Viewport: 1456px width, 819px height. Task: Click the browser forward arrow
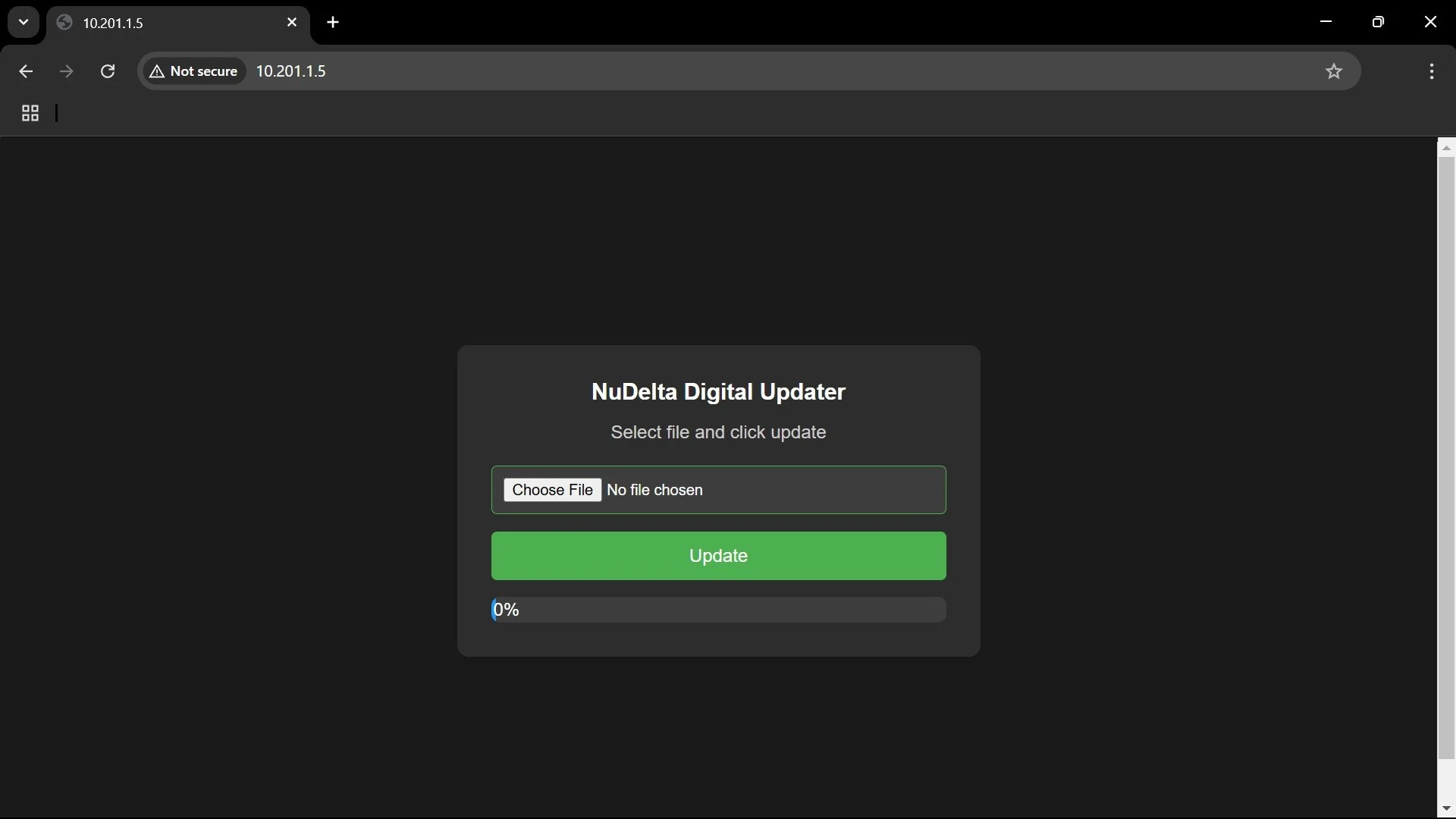tap(67, 71)
